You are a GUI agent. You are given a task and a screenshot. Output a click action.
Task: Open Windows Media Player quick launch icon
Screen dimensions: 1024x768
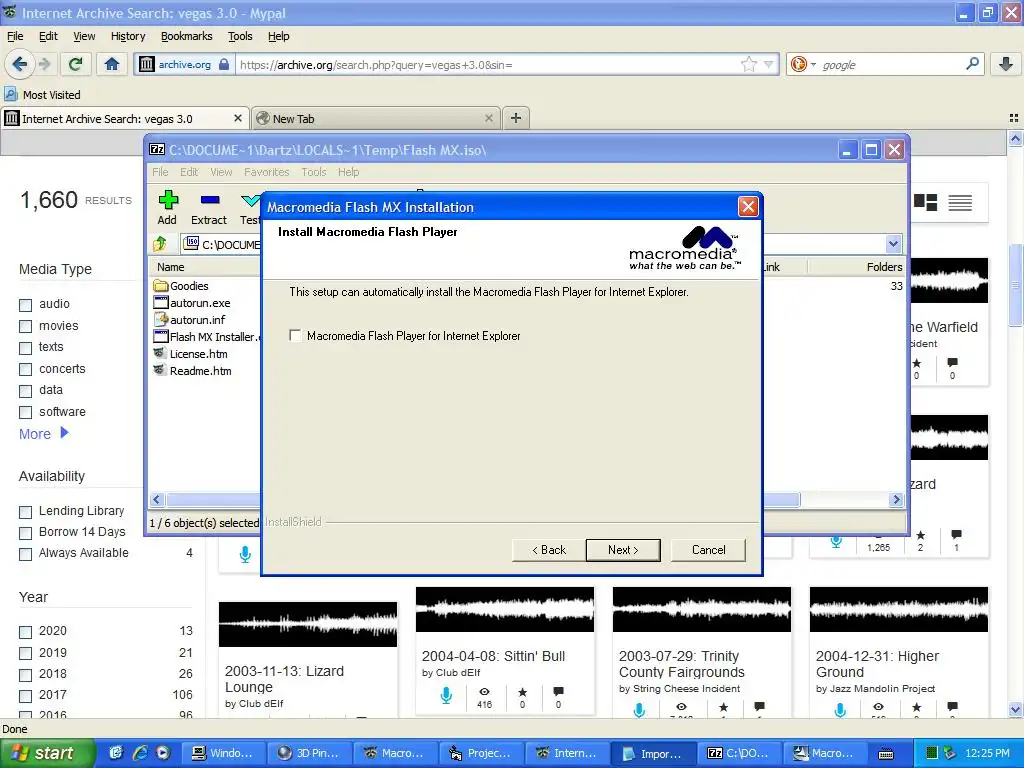point(163,753)
